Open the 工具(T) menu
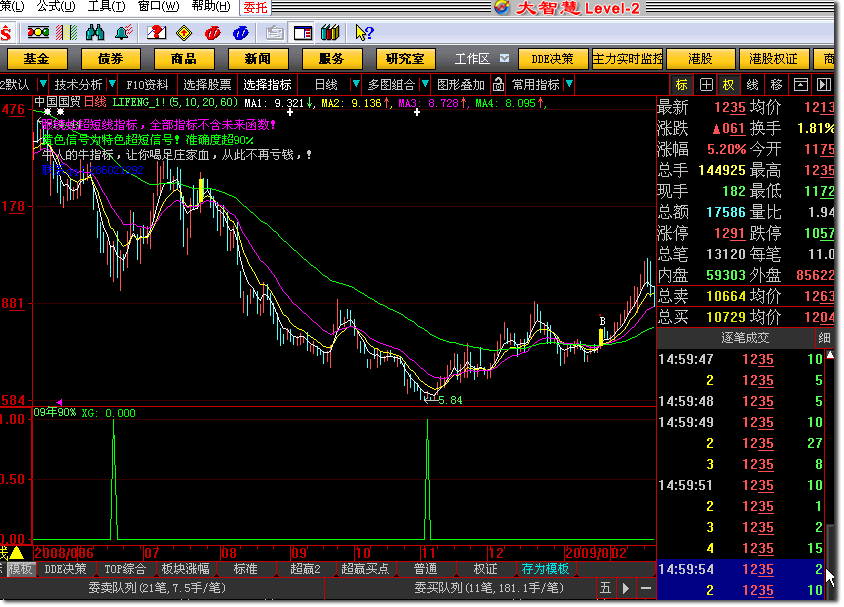This screenshot has width=844, height=607. click(x=106, y=6)
